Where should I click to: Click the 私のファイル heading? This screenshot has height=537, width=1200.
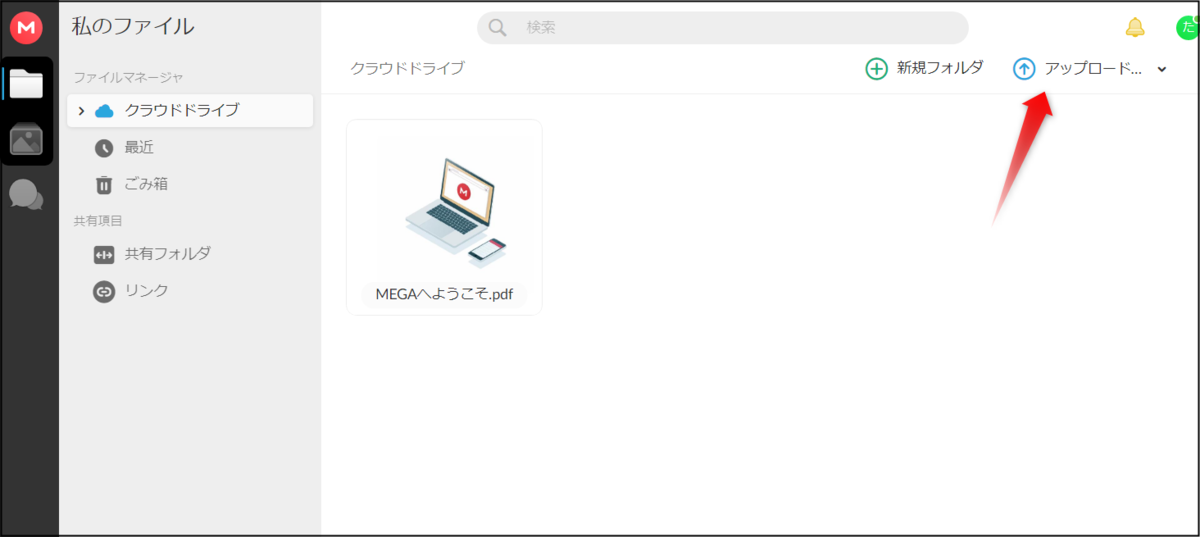(x=133, y=27)
